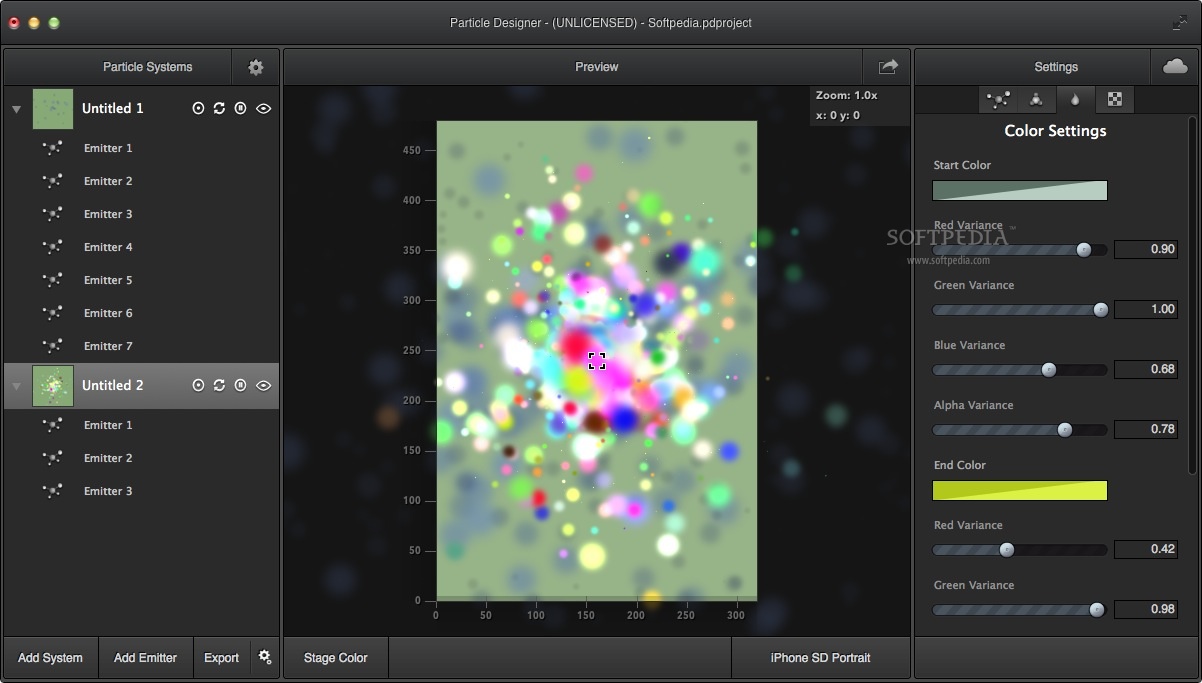Click Emitter 1 icon under Untitled 1
The height and width of the screenshot is (683, 1202).
tap(53, 148)
